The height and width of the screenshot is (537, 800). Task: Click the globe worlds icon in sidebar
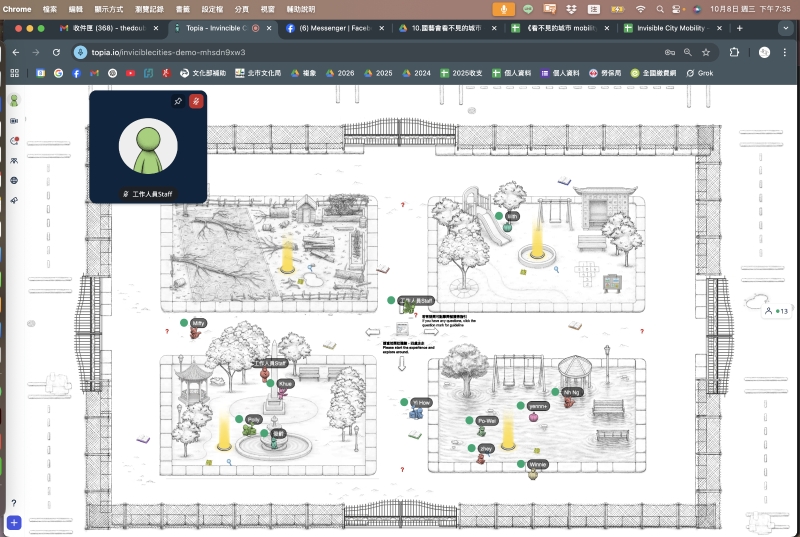pyautogui.click(x=14, y=180)
